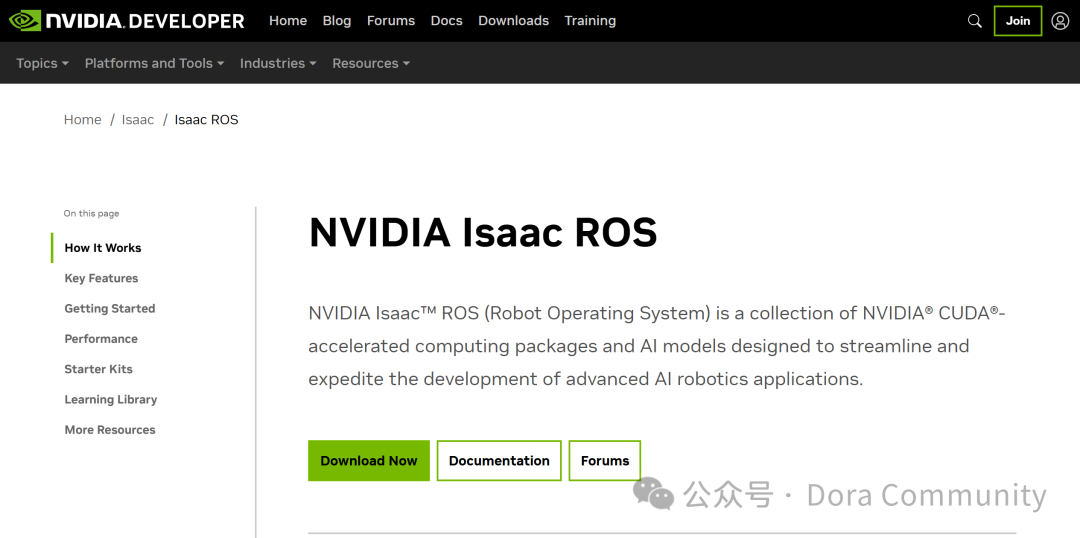Expand the Topics dropdown menu
1080x538 pixels.
(x=42, y=63)
